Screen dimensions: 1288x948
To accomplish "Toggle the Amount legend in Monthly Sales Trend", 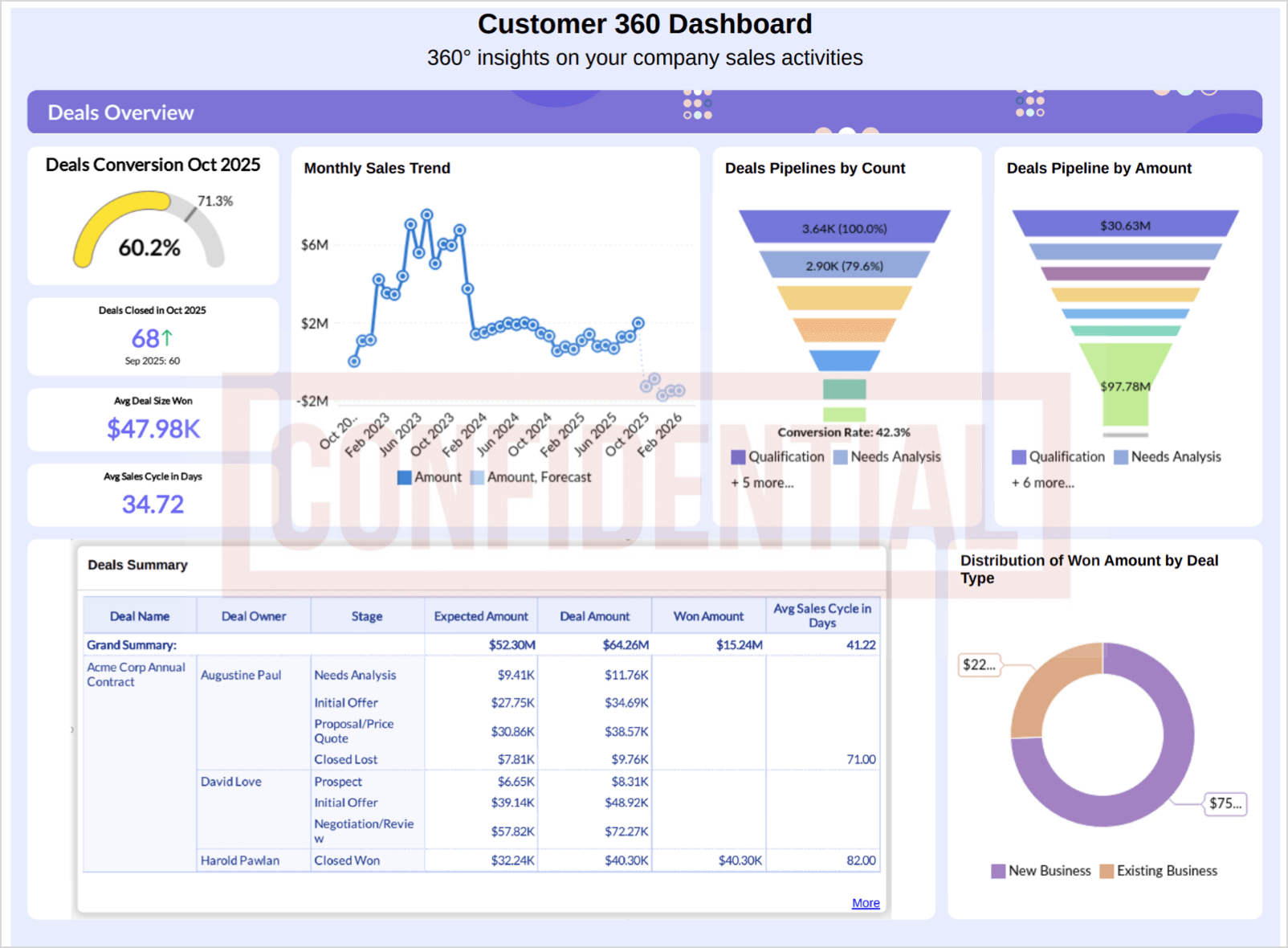I will pos(430,477).
